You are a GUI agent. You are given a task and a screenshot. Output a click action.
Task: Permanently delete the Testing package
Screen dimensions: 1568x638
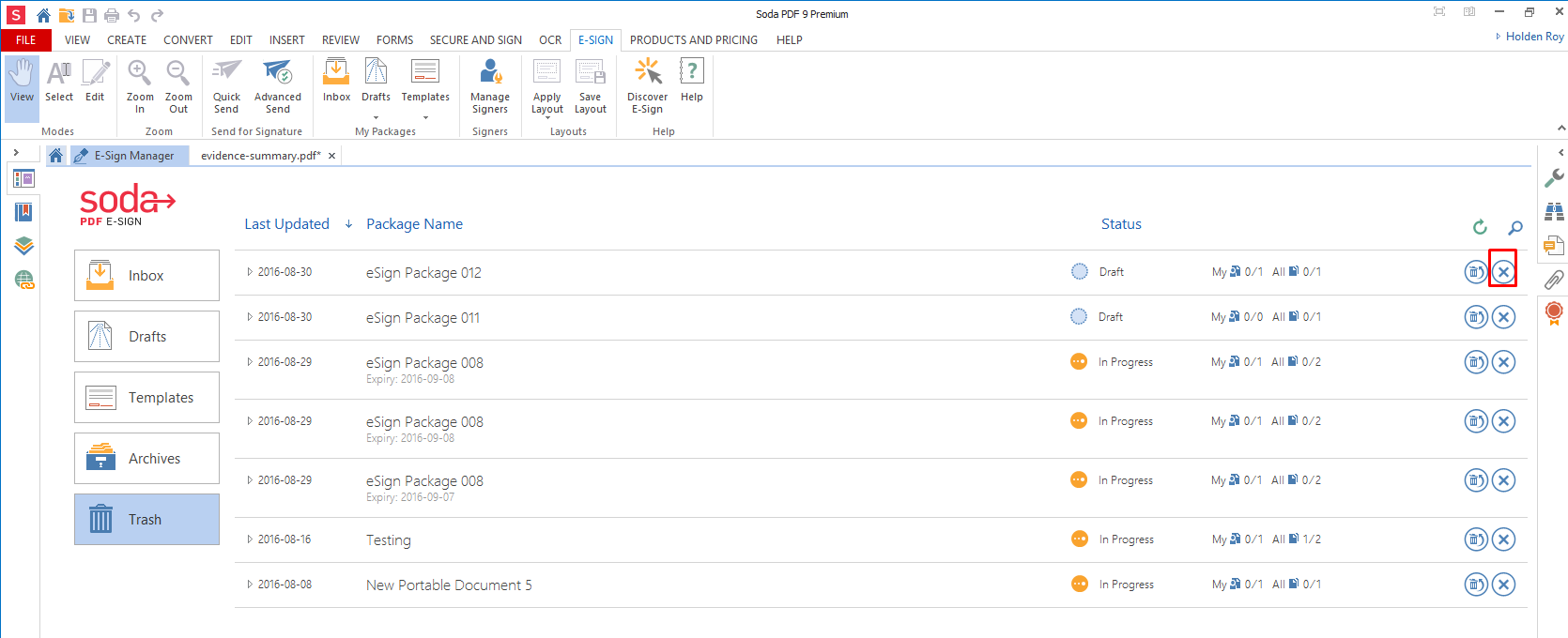coord(1503,539)
